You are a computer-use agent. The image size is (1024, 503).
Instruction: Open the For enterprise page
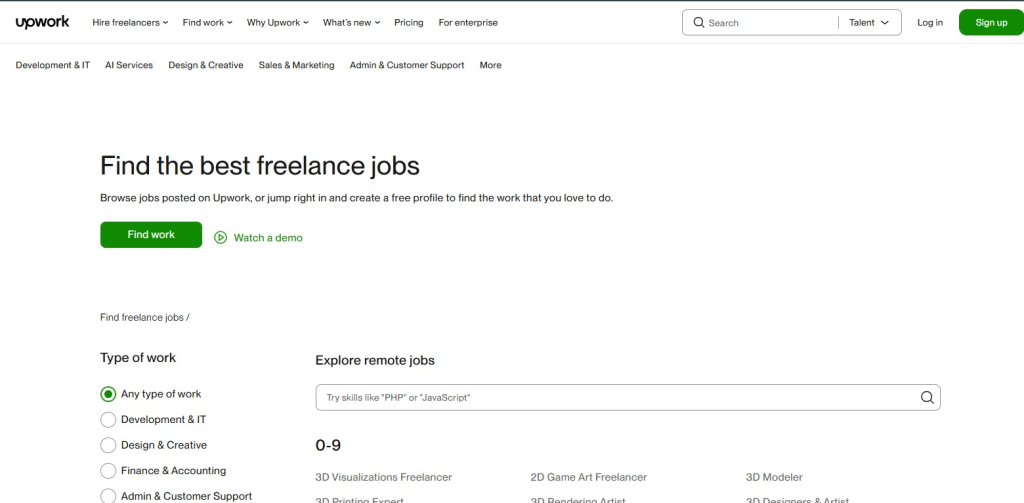coord(468,22)
